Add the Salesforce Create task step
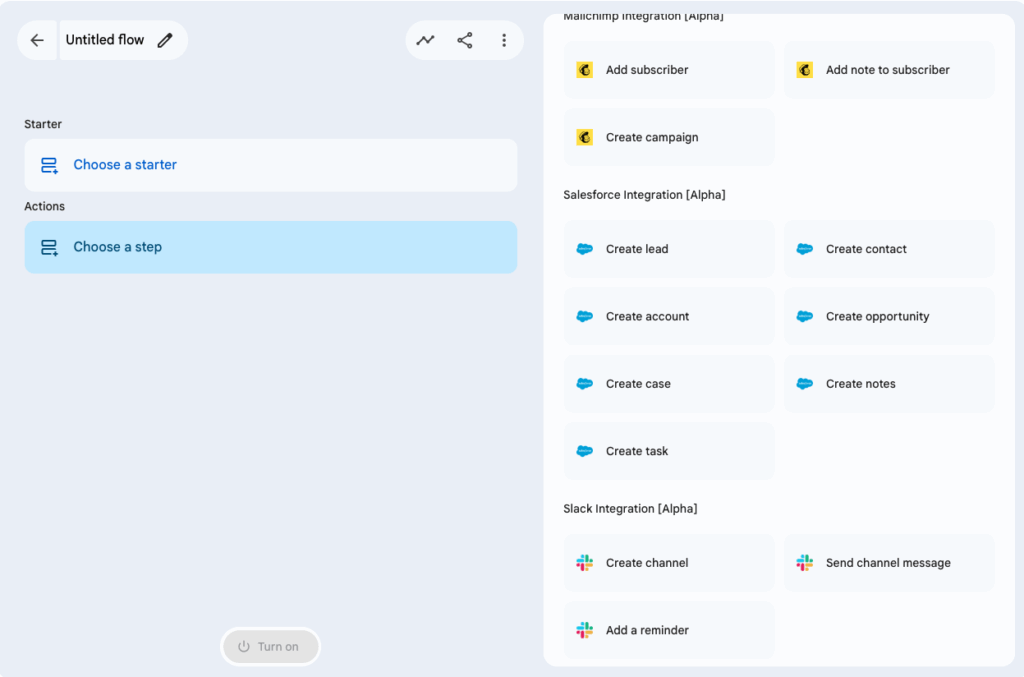Screen dimensions: 1024x677 pos(668,451)
